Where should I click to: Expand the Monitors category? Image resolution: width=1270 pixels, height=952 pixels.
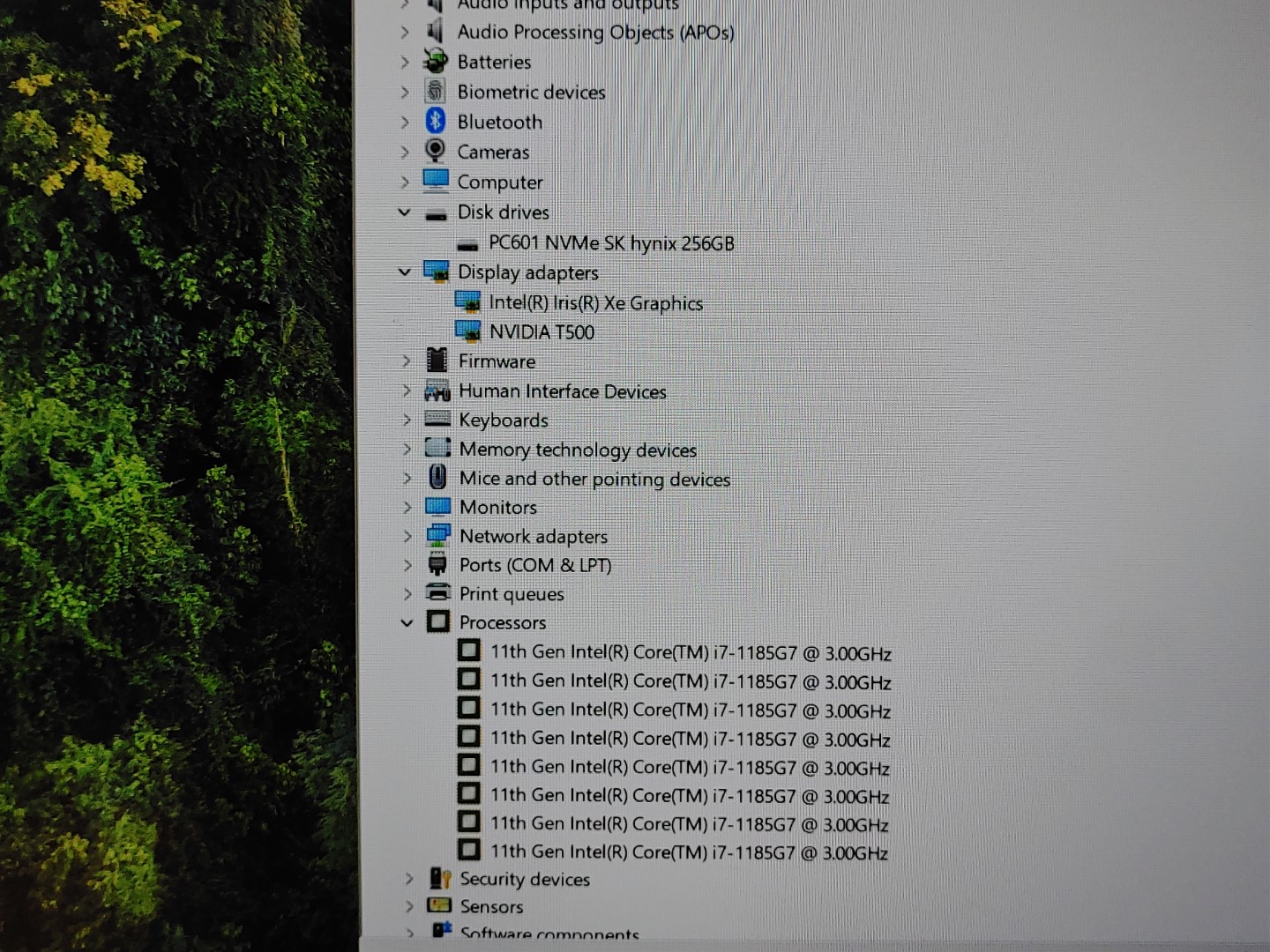click(x=407, y=507)
